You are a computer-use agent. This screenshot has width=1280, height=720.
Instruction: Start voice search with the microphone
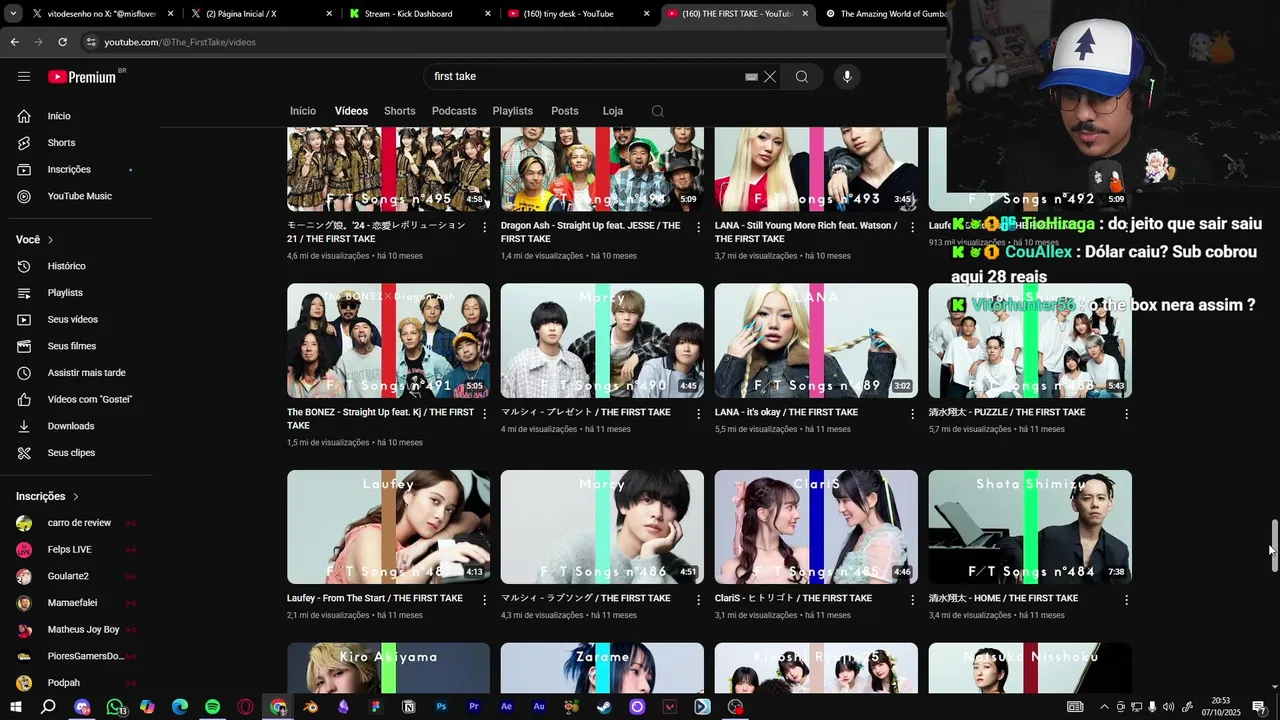tap(847, 77)
